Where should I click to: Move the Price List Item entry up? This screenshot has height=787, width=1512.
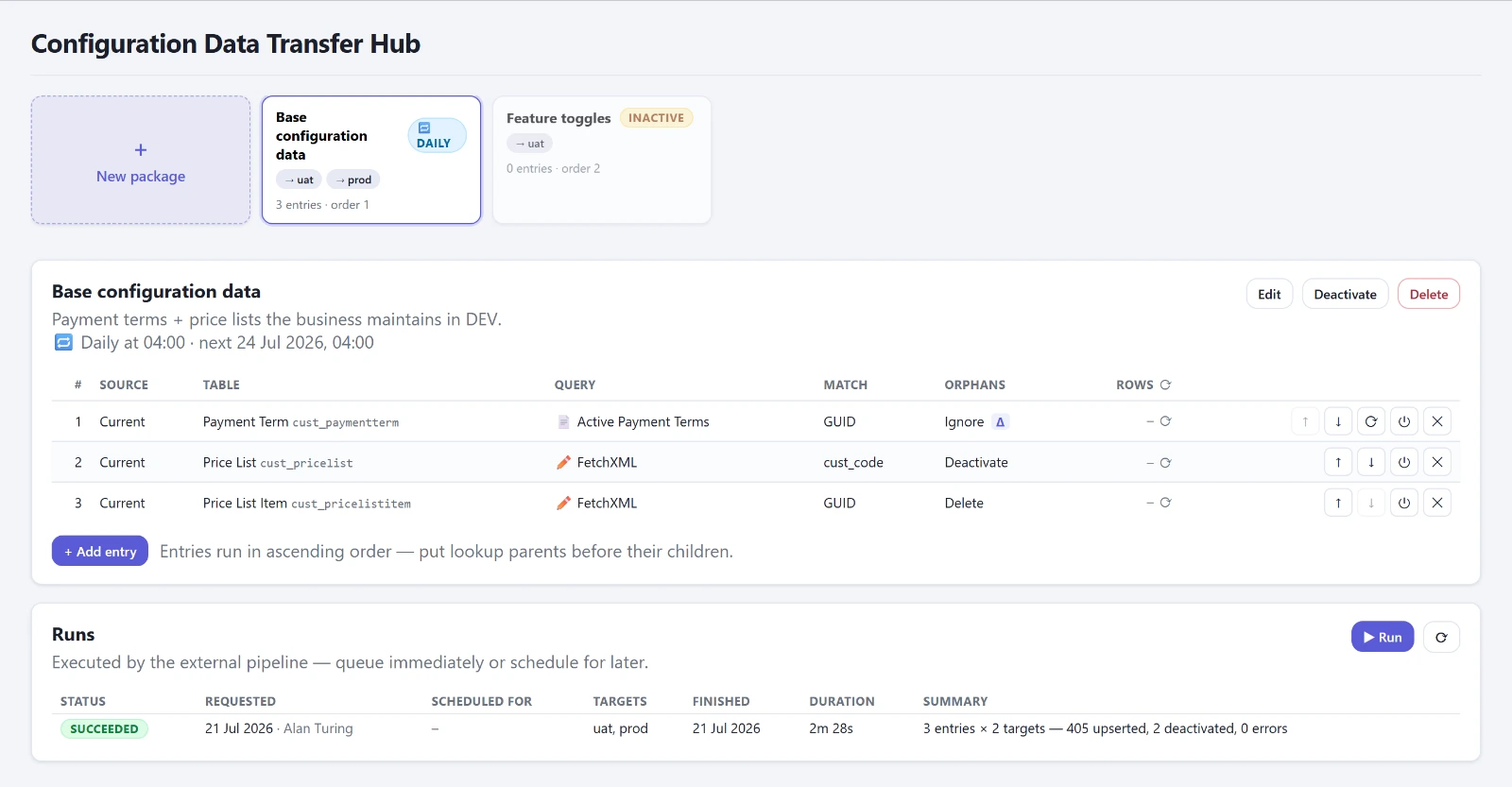(x=1338, y=504)
